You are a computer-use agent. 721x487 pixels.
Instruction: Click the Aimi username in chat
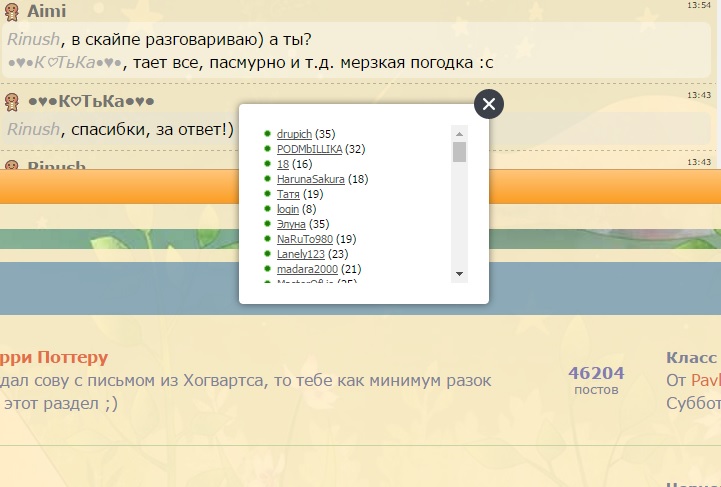[46, 11]
